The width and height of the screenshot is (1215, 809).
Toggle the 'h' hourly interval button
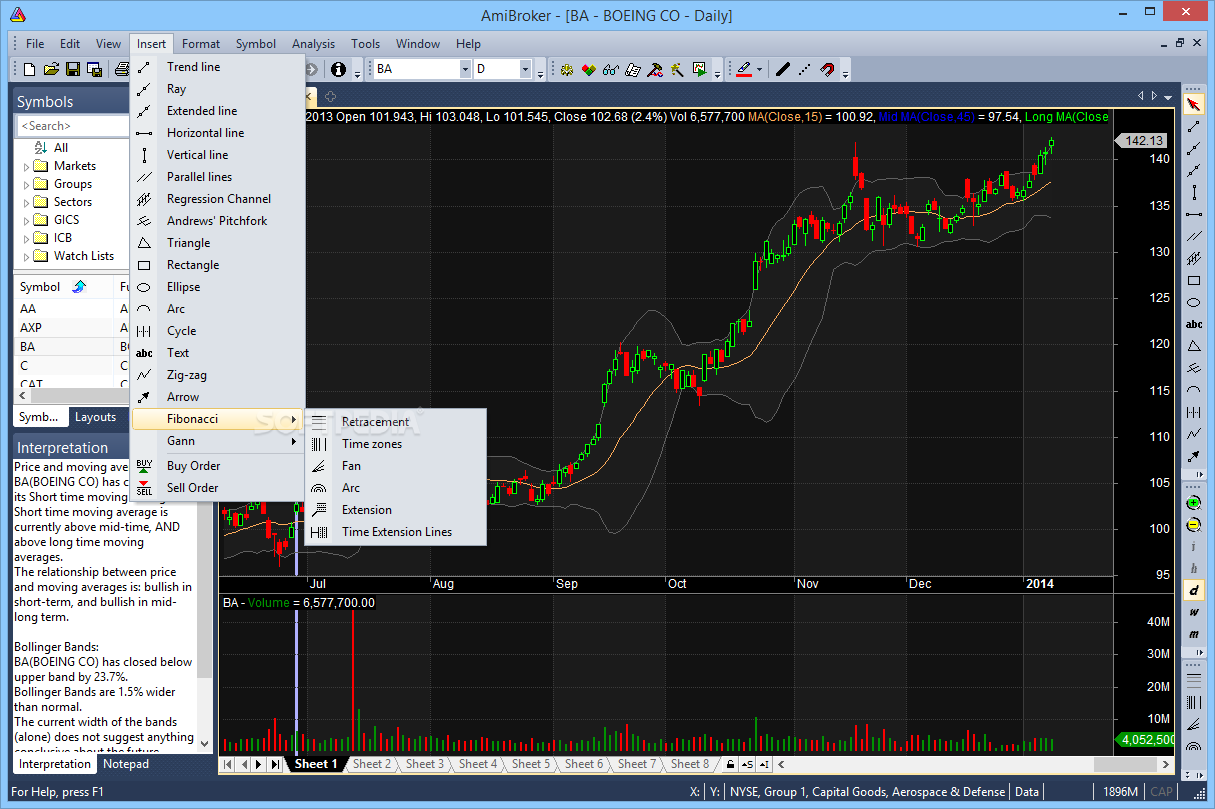coord(1194,568)
